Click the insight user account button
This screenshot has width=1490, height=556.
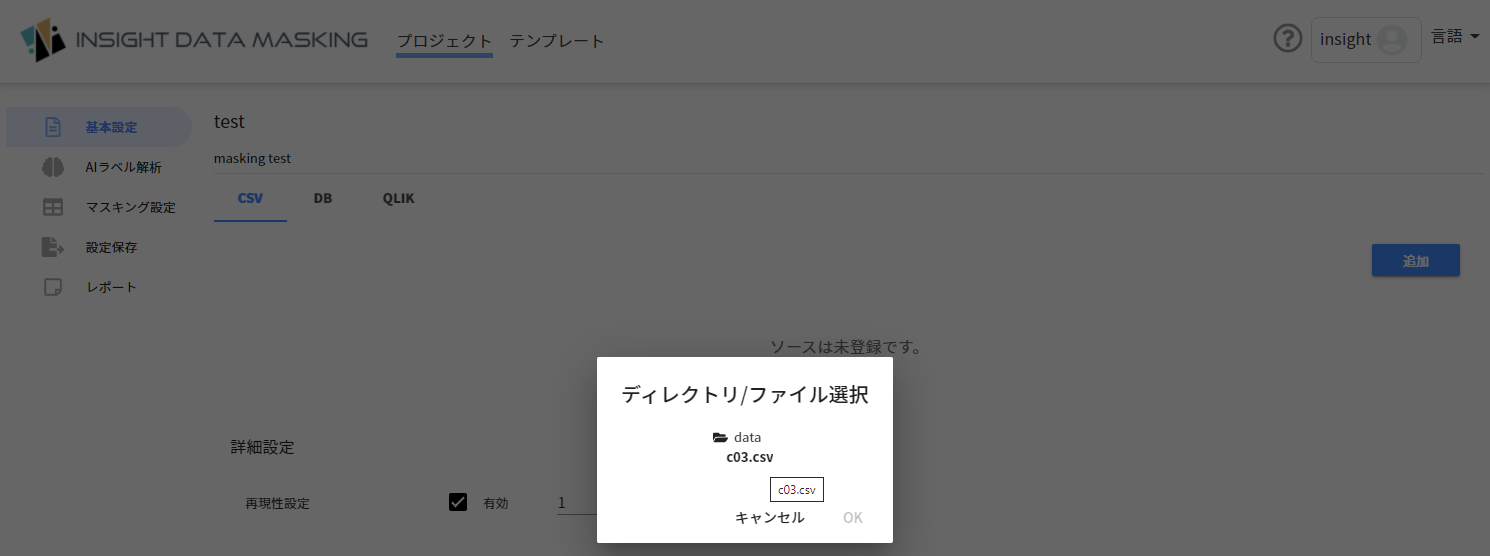click(x=1366, y=40)
